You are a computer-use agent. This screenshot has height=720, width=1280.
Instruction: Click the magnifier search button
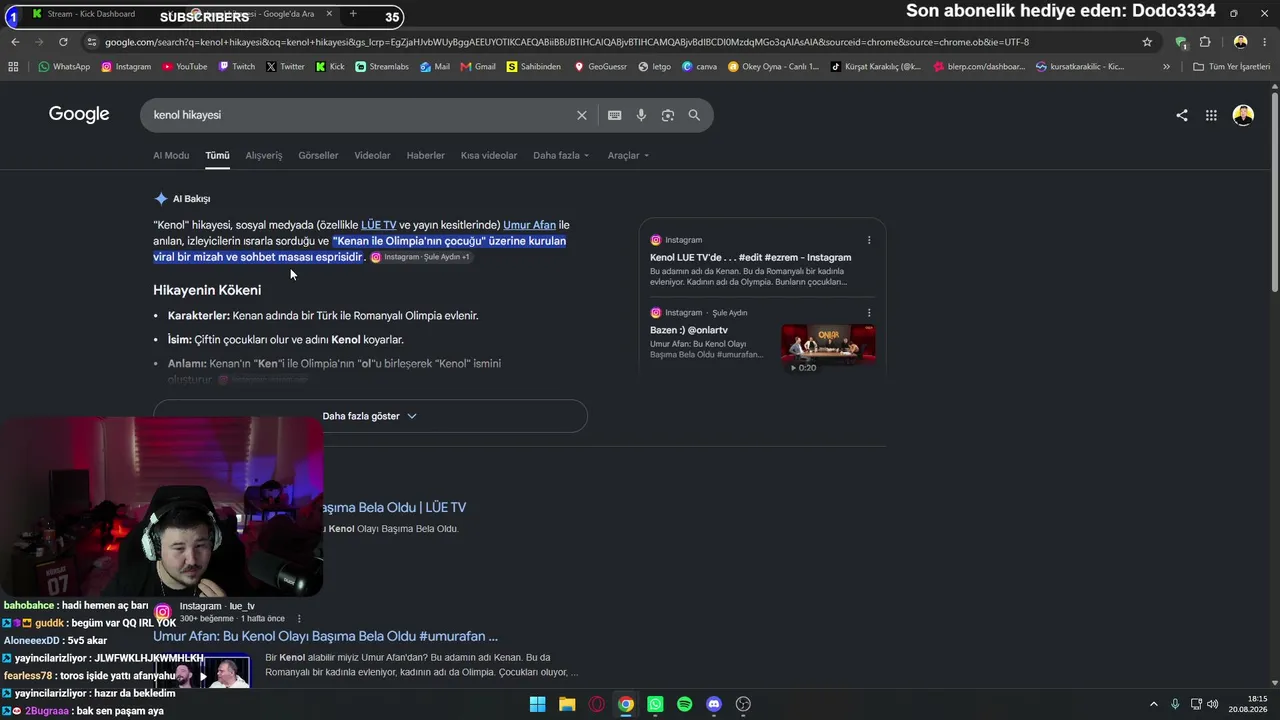tap(694, 115)
